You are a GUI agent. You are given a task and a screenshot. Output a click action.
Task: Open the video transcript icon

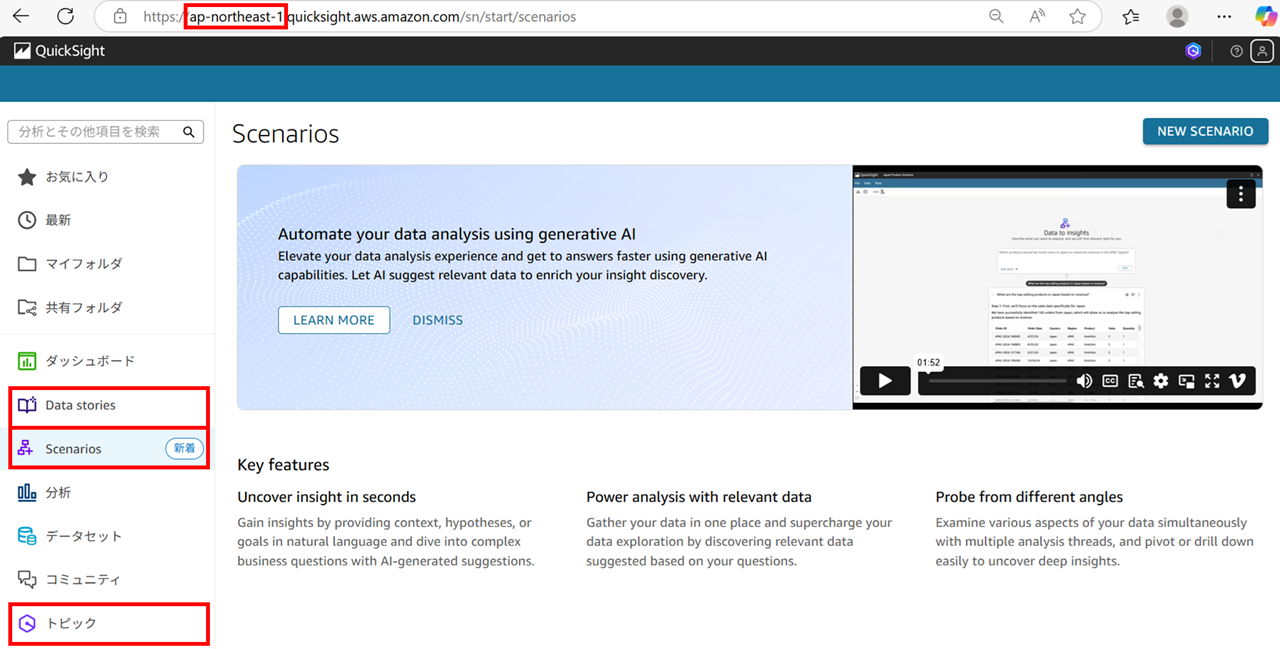tap(1136, 381)
